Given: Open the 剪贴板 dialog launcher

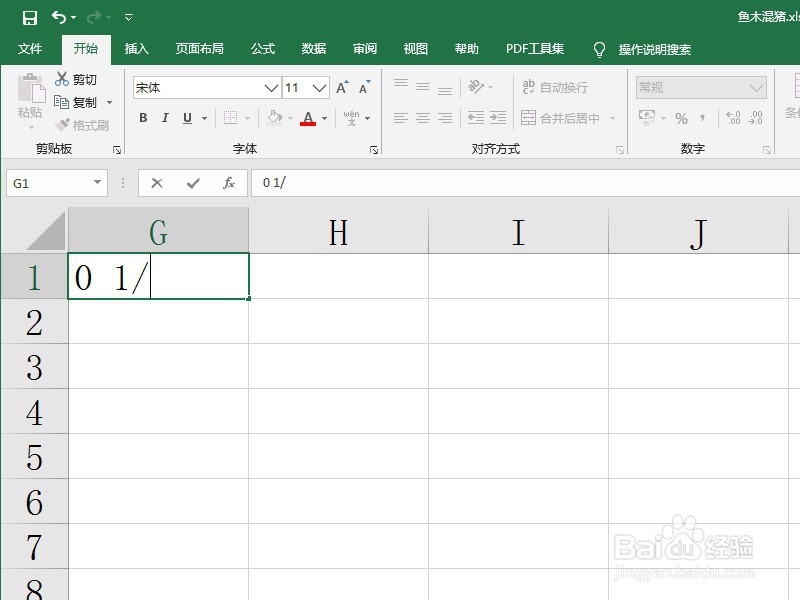Looking at the screenshot, I should pos(117,149).
